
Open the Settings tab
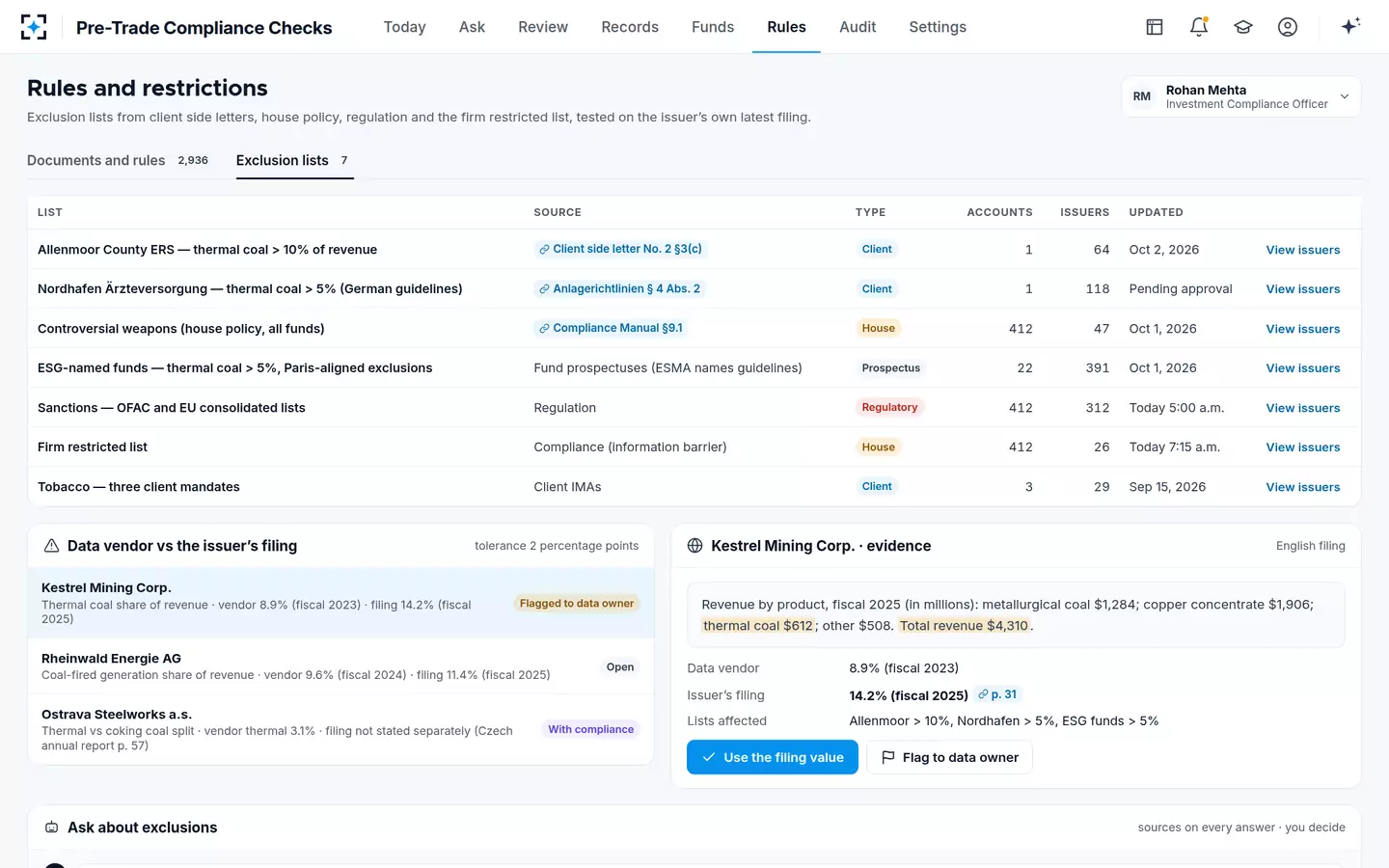(938, 27)
